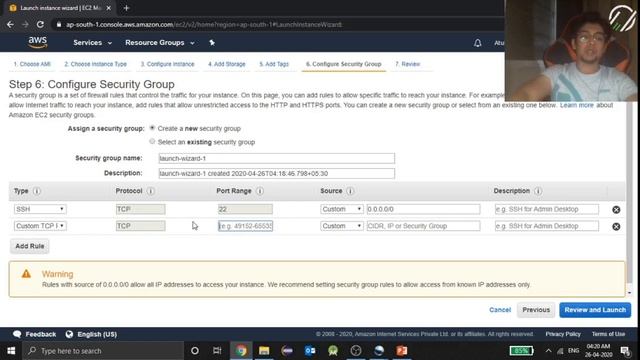The image size is (640, 360).
Task: Click the info icon next to Source
Action: click(x=350, y=191)
